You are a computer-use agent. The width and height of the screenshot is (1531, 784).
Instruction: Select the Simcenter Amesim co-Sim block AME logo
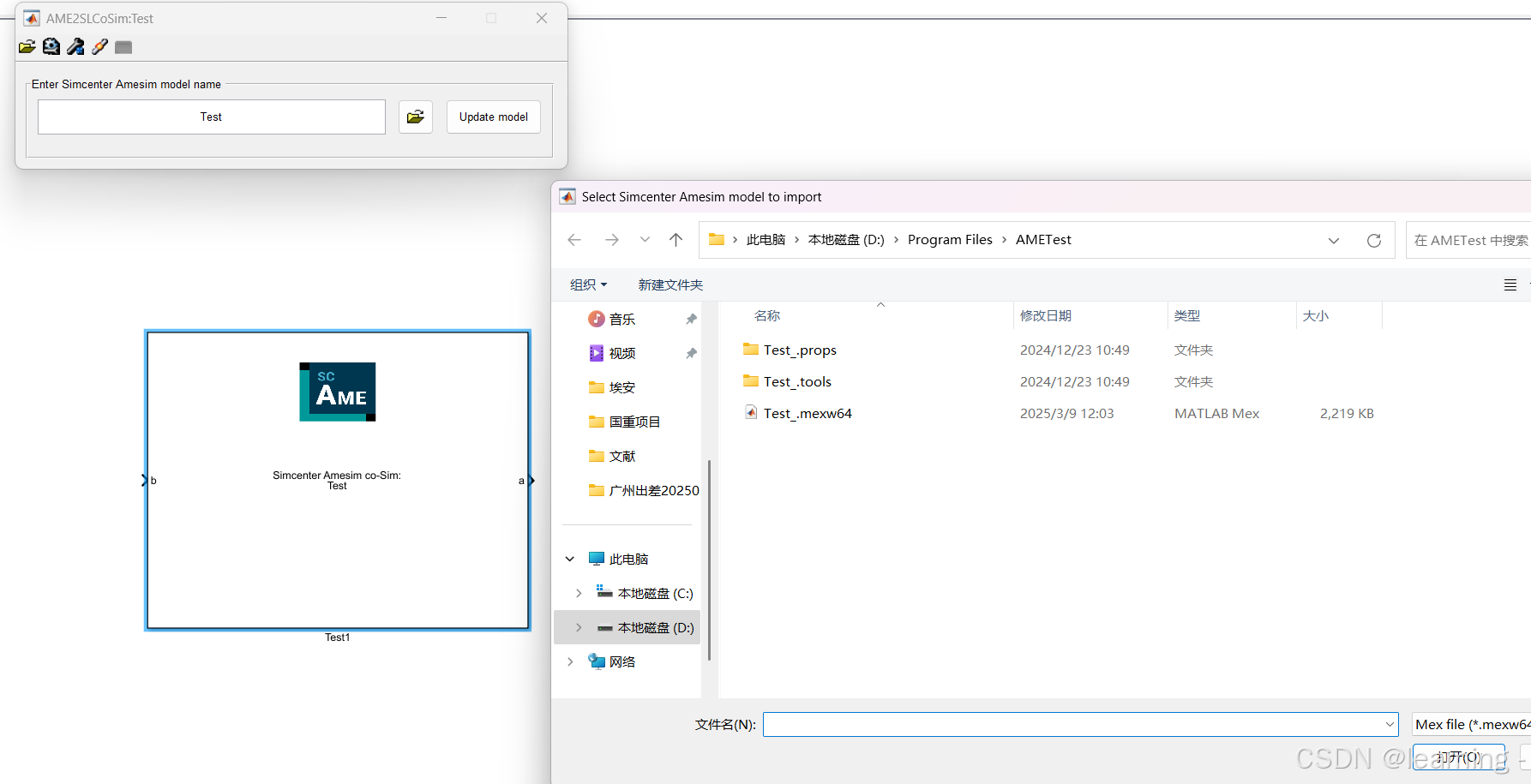pyautogui.click(x=338, y=392)
